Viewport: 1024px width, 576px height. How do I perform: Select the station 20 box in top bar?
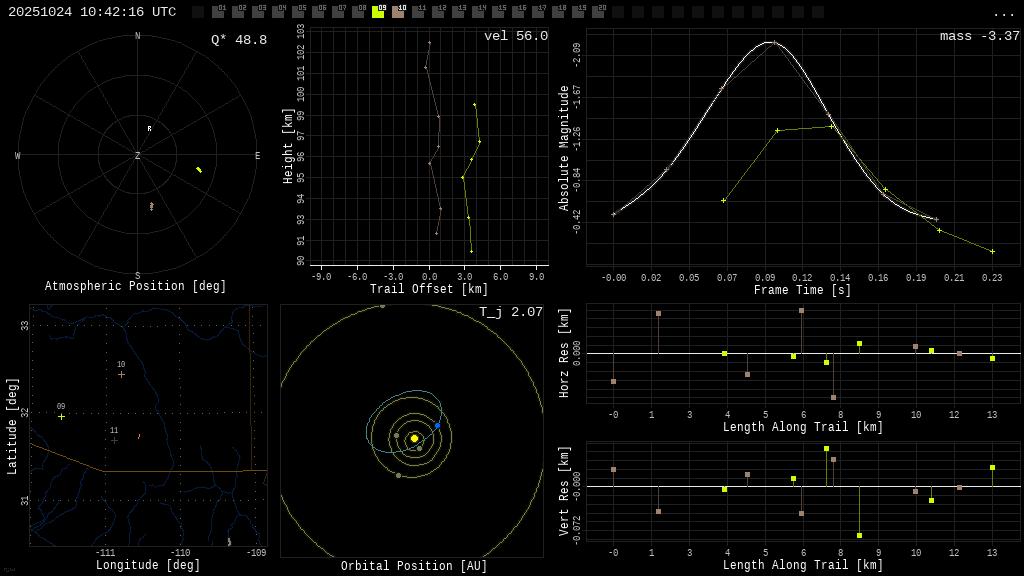tap(598, 12)
